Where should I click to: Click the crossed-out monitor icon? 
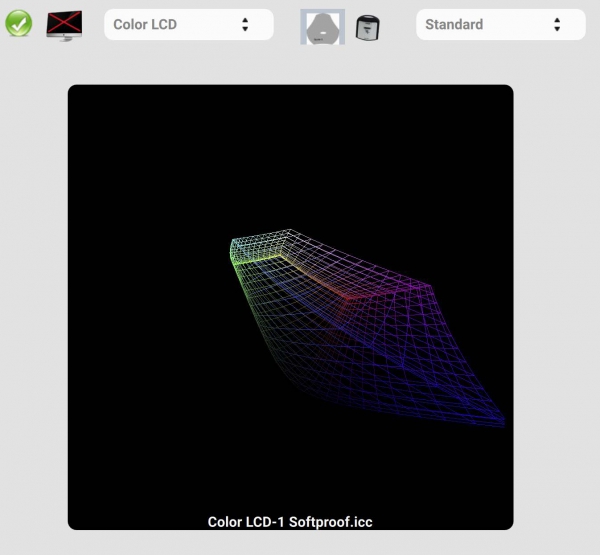[64, 26]
